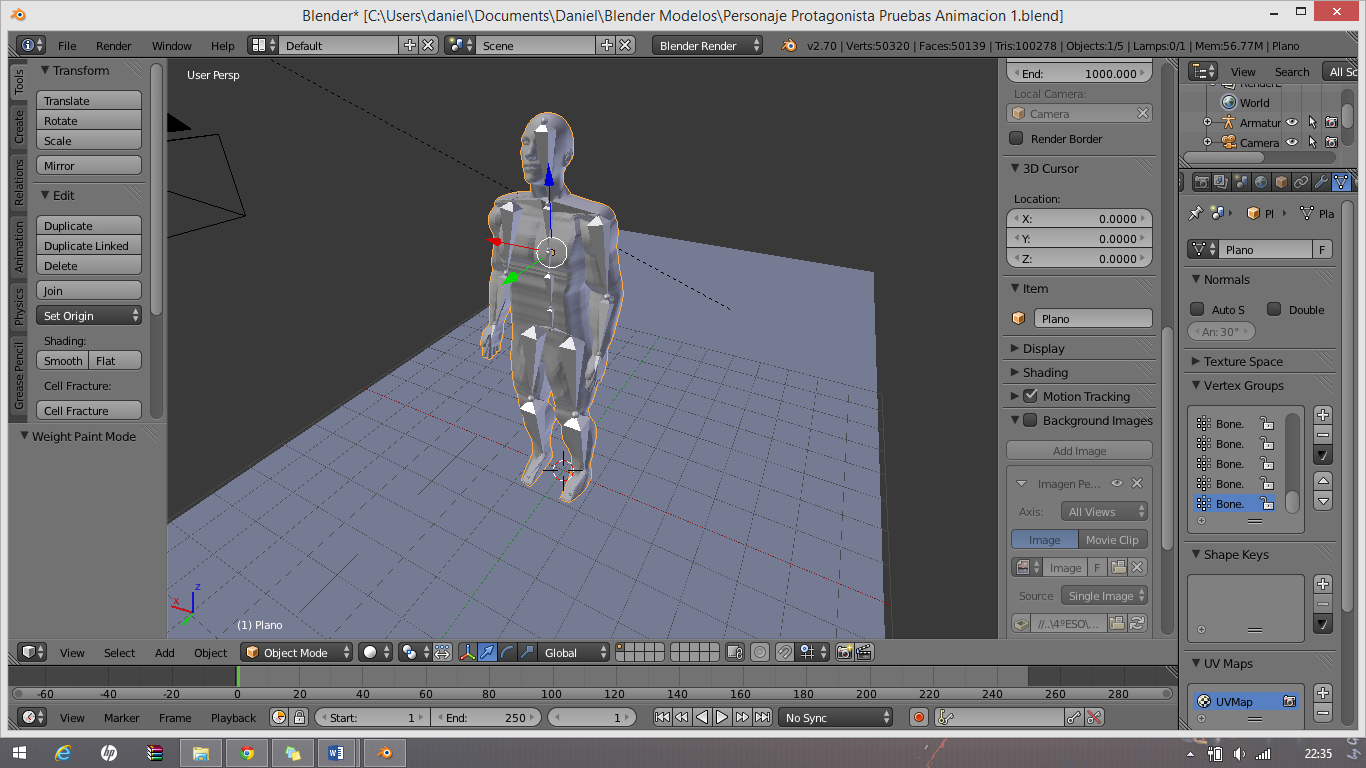Viewport: 1366px width, 768px height.
Task: Open the Render menu
Action: coord(114,46)
